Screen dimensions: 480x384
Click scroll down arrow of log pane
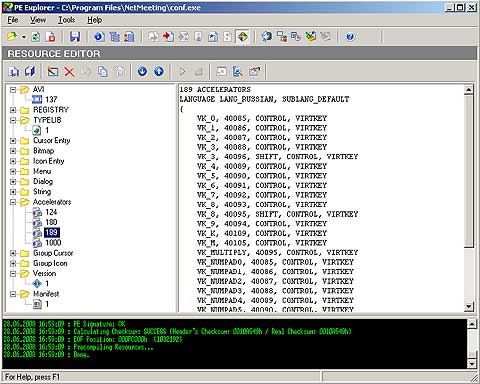point(472,364)
